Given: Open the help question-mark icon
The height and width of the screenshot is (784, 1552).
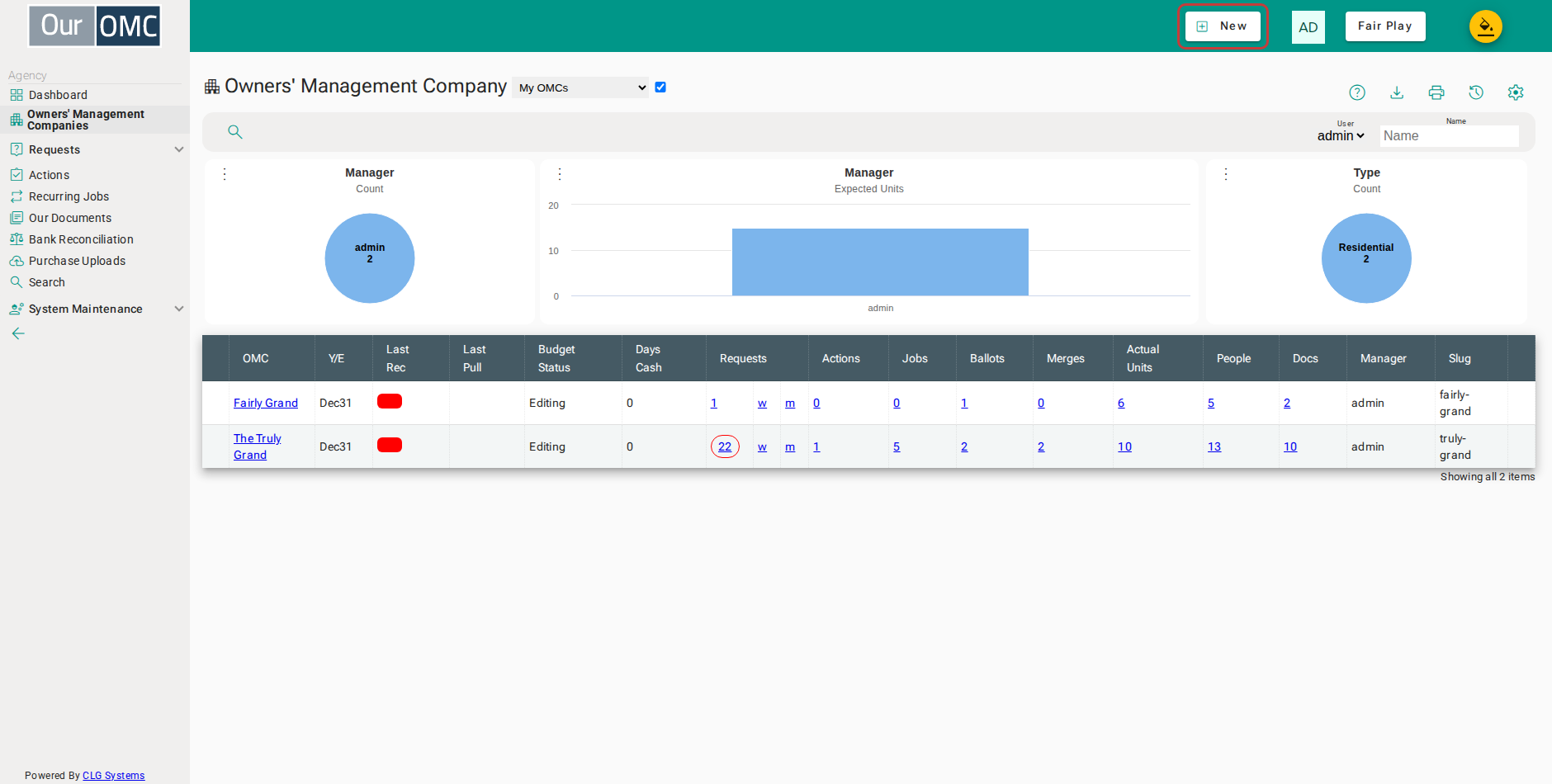Looking at the screenshot, I should pyautogui.click(x=1357, y=92).
